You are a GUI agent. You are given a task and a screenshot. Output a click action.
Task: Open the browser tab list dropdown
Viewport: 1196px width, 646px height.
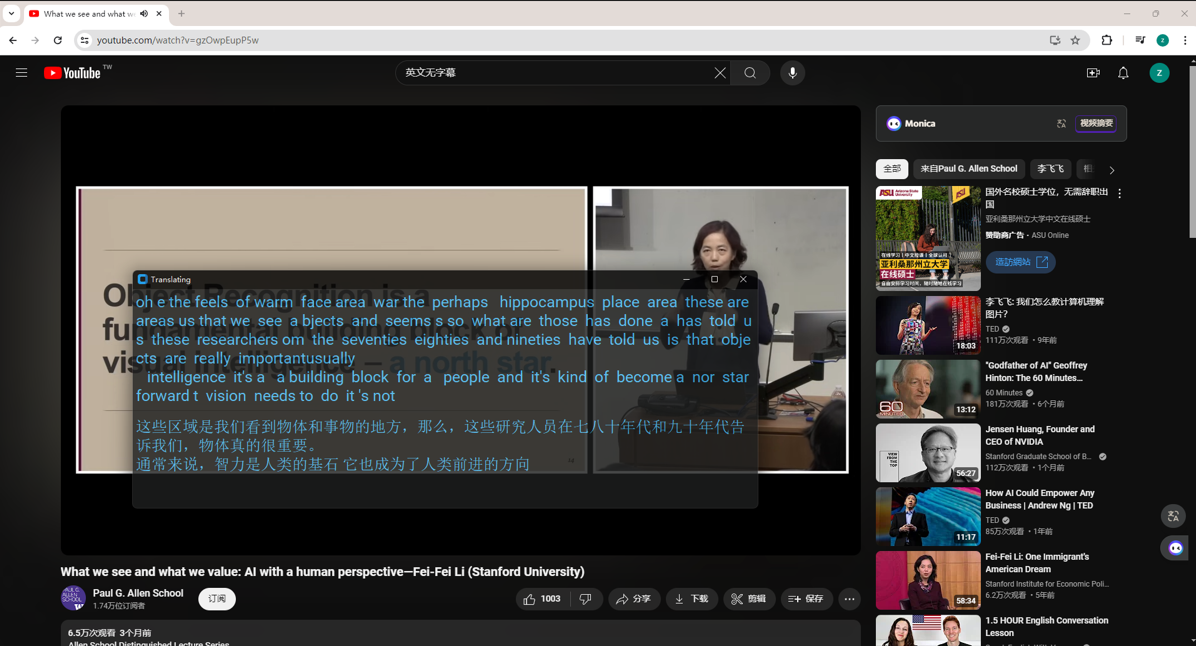coord(11,14)
